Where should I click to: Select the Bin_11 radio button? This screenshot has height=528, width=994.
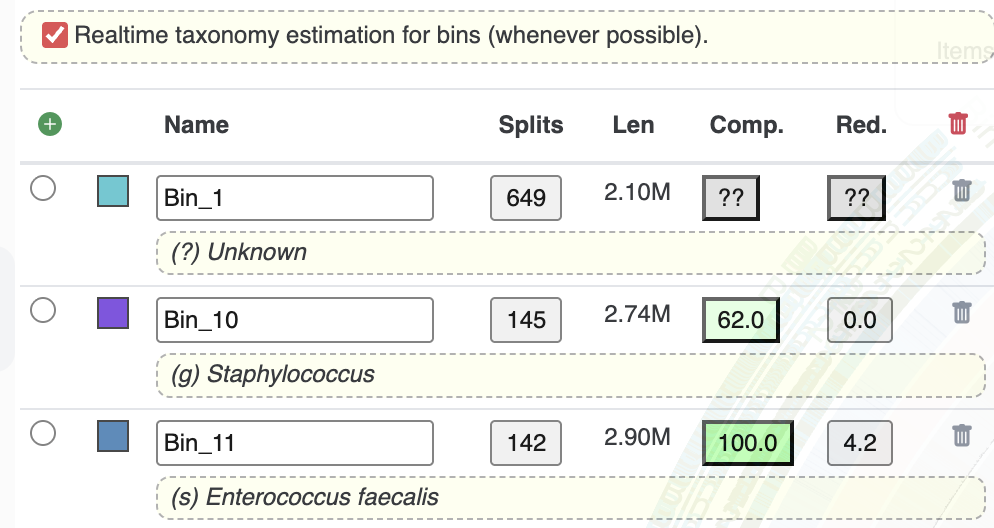coord(43,433)
